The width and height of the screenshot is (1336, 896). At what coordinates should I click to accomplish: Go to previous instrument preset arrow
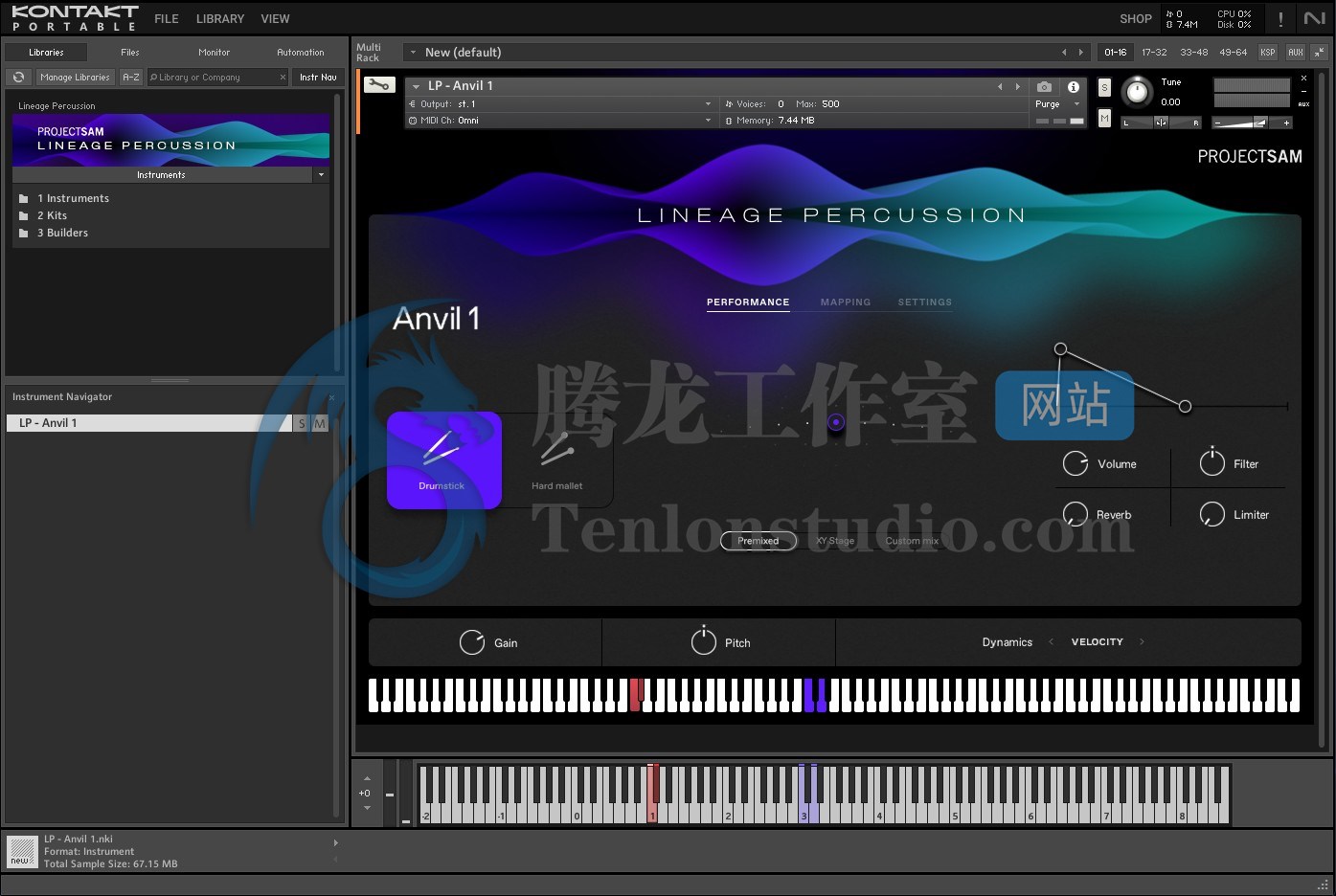pos(1000,86)
